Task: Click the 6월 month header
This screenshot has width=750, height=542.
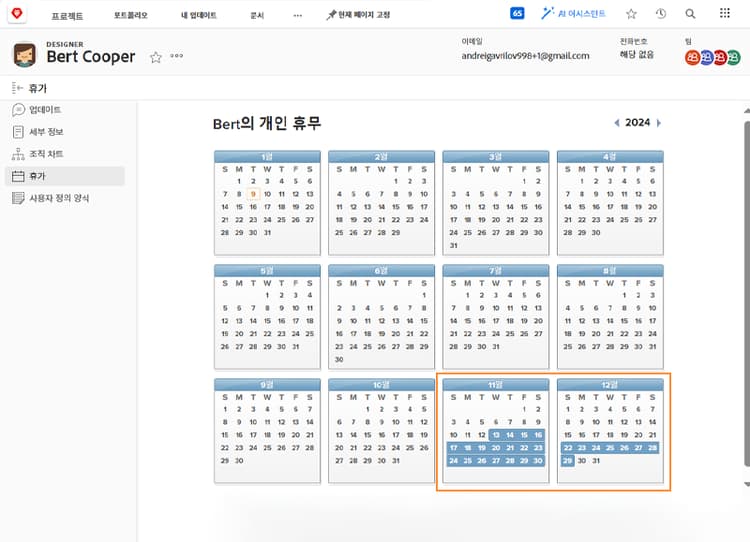Action: 381,271
